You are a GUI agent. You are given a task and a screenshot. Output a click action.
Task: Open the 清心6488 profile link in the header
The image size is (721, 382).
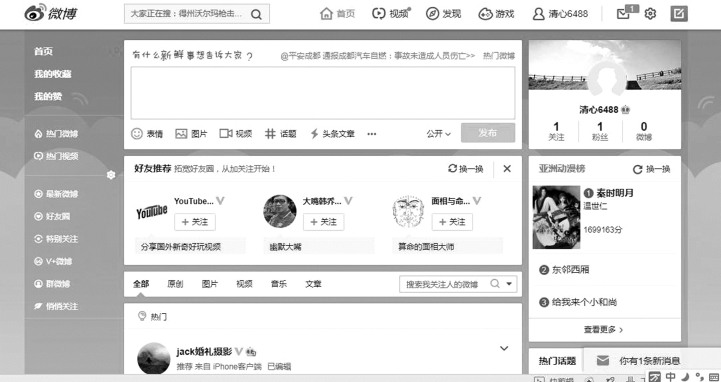(560, 14)
